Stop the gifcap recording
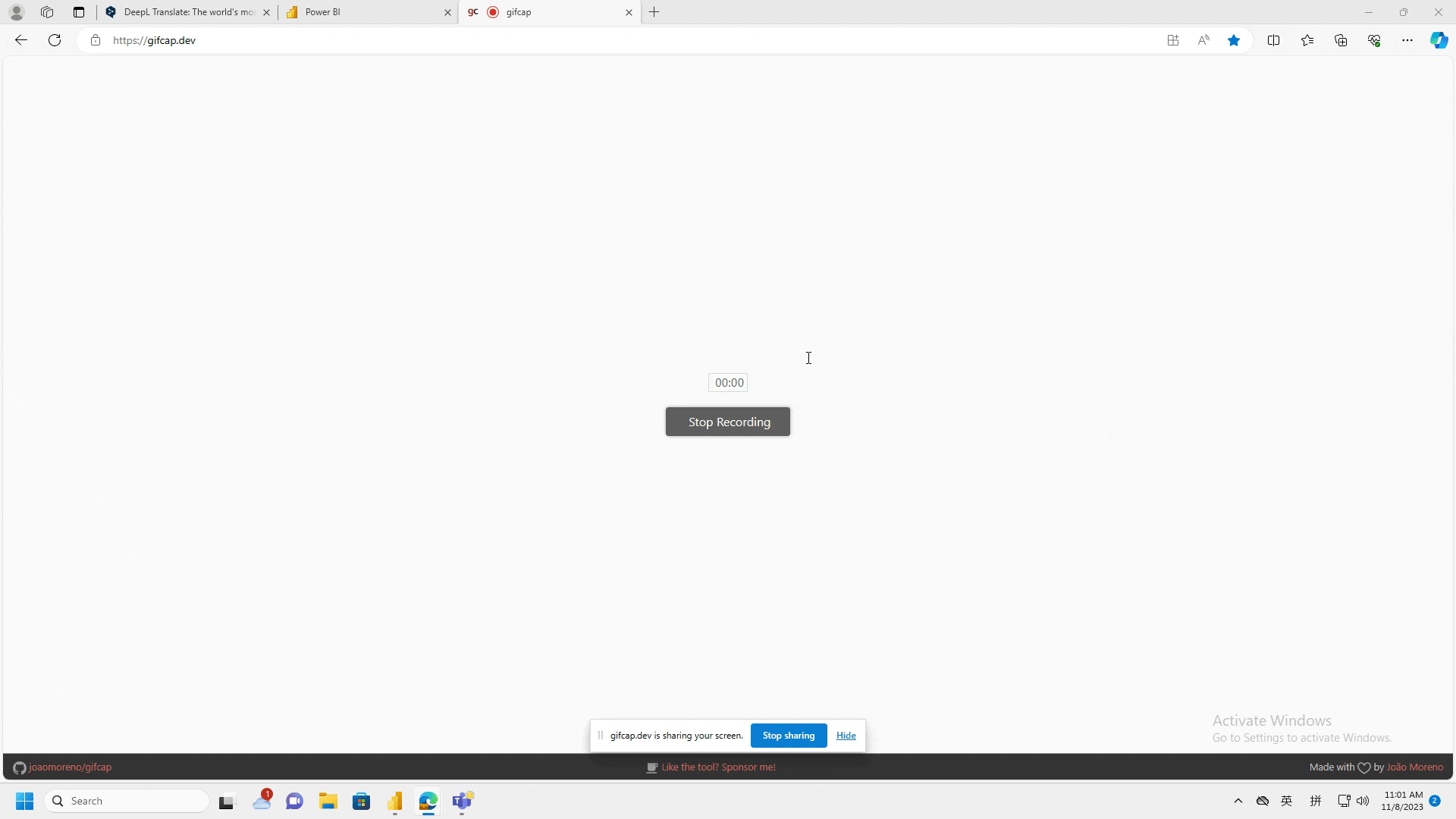Viewport: 1456px width, 819px height. (728, 422)
